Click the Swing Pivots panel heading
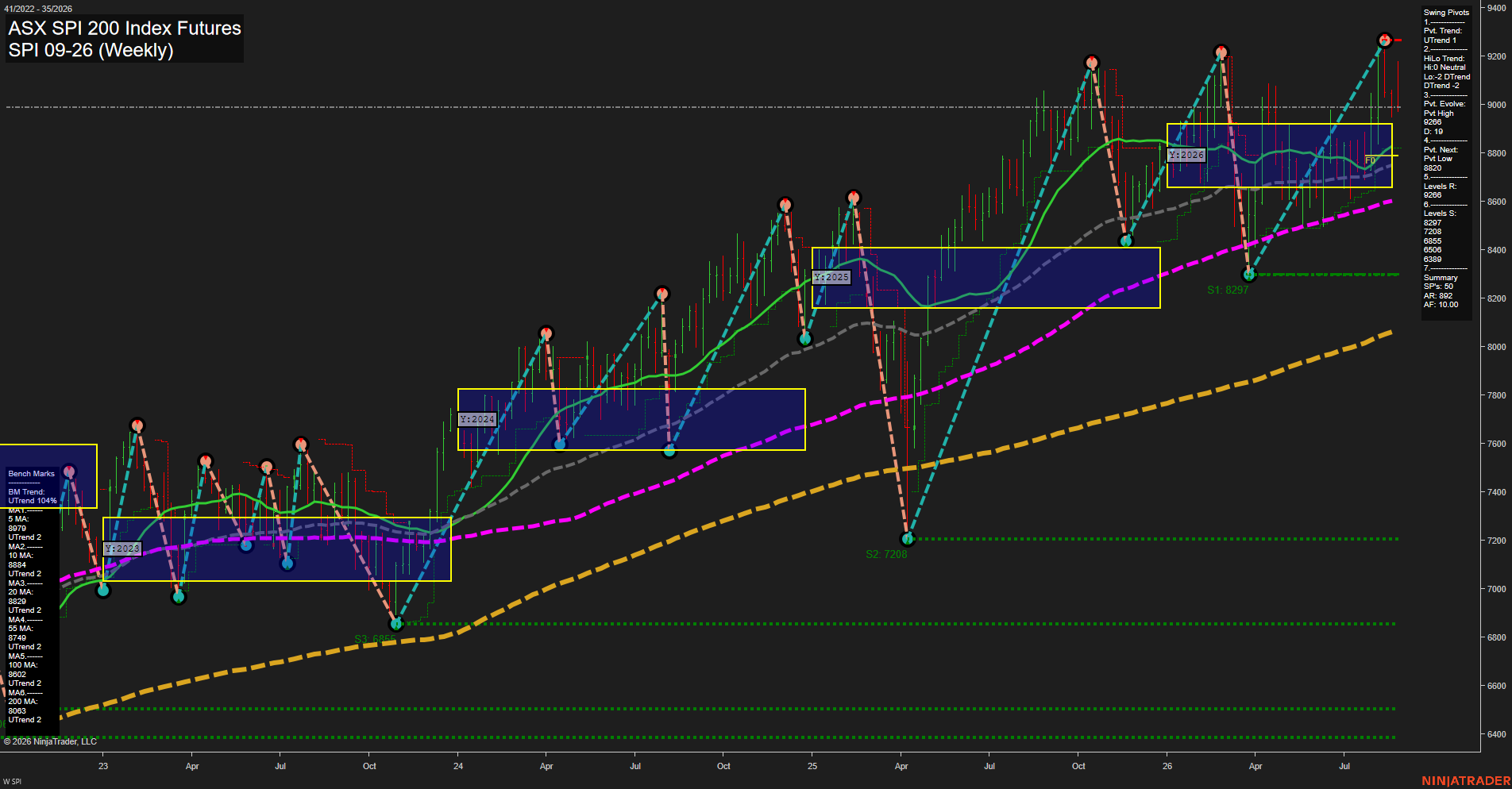1512x789 pixels. tap(1446, 13)
